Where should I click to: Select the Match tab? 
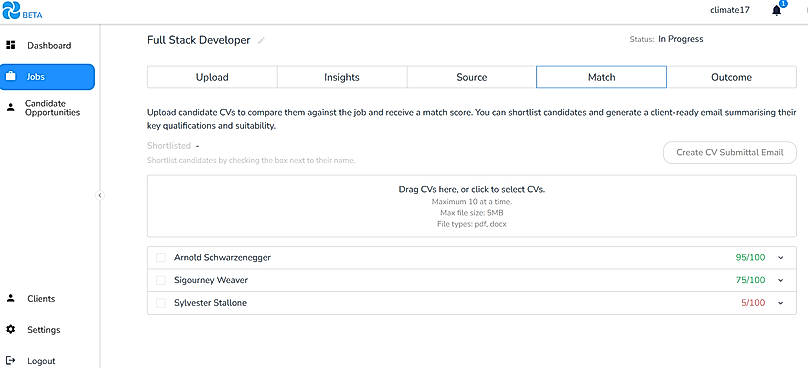click(601, 77)
